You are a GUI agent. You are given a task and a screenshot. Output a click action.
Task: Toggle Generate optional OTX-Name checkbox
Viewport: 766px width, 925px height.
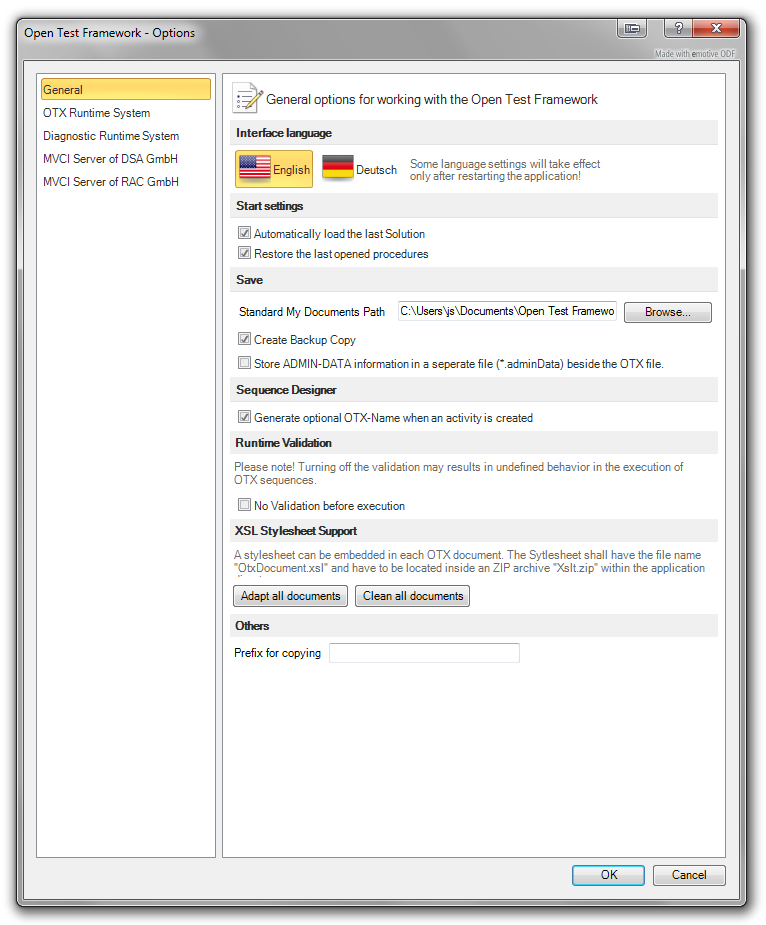coord(245,417)
